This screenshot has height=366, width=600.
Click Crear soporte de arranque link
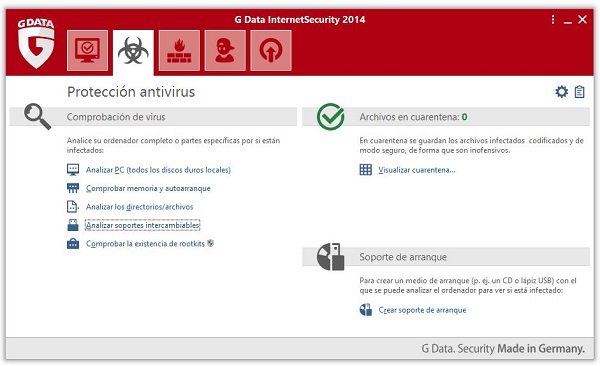[x=422, y=310]
